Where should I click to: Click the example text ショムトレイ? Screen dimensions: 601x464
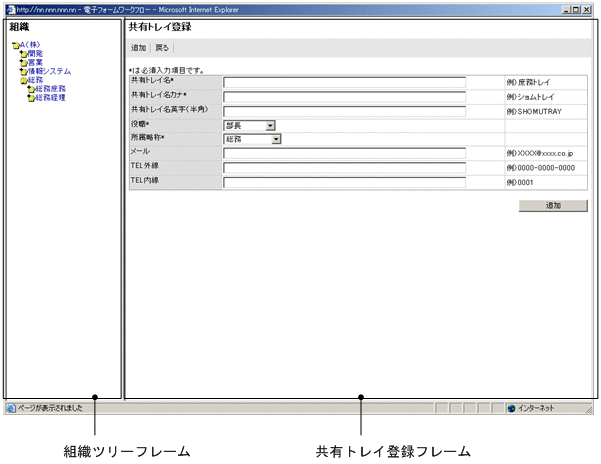coord(536,97)
